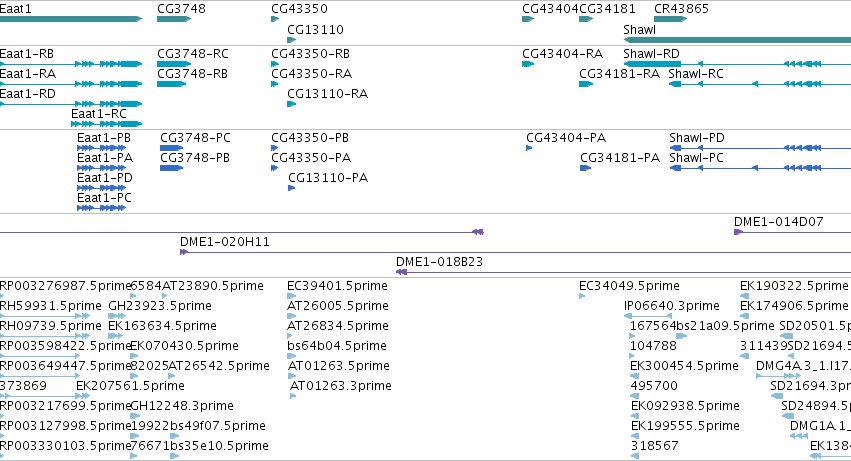The image size is (851, 461).
Task: Click the Shawl gene bar
Action: coord(737,40)
